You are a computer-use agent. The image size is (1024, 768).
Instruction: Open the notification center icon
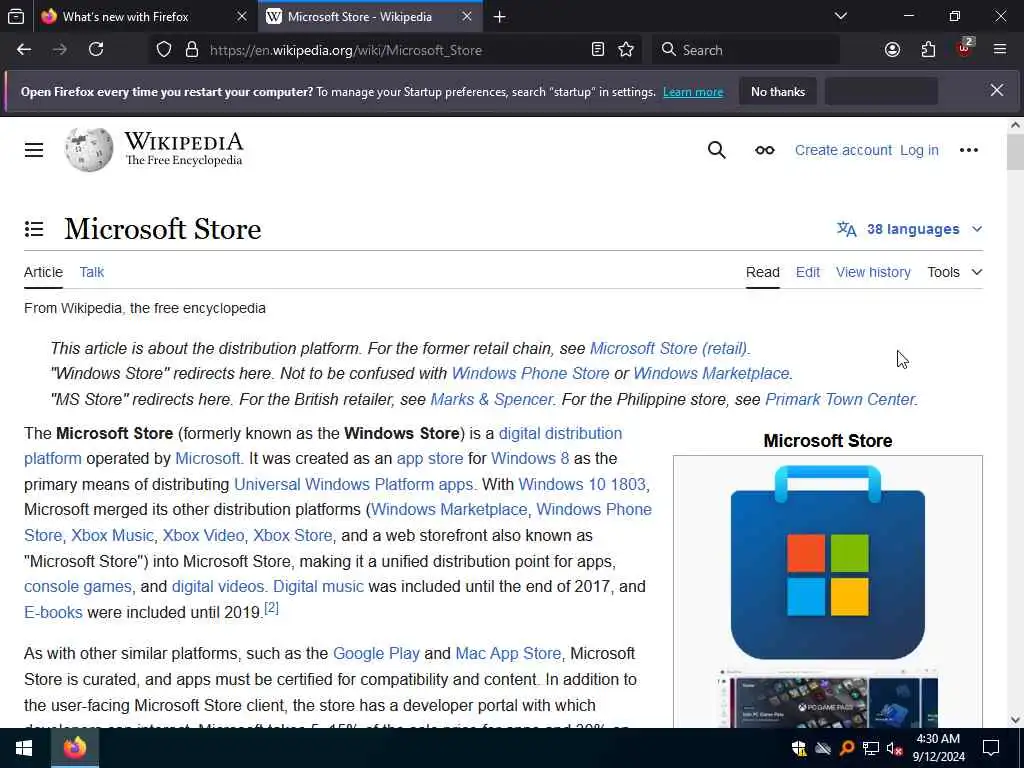click(991, 748)
